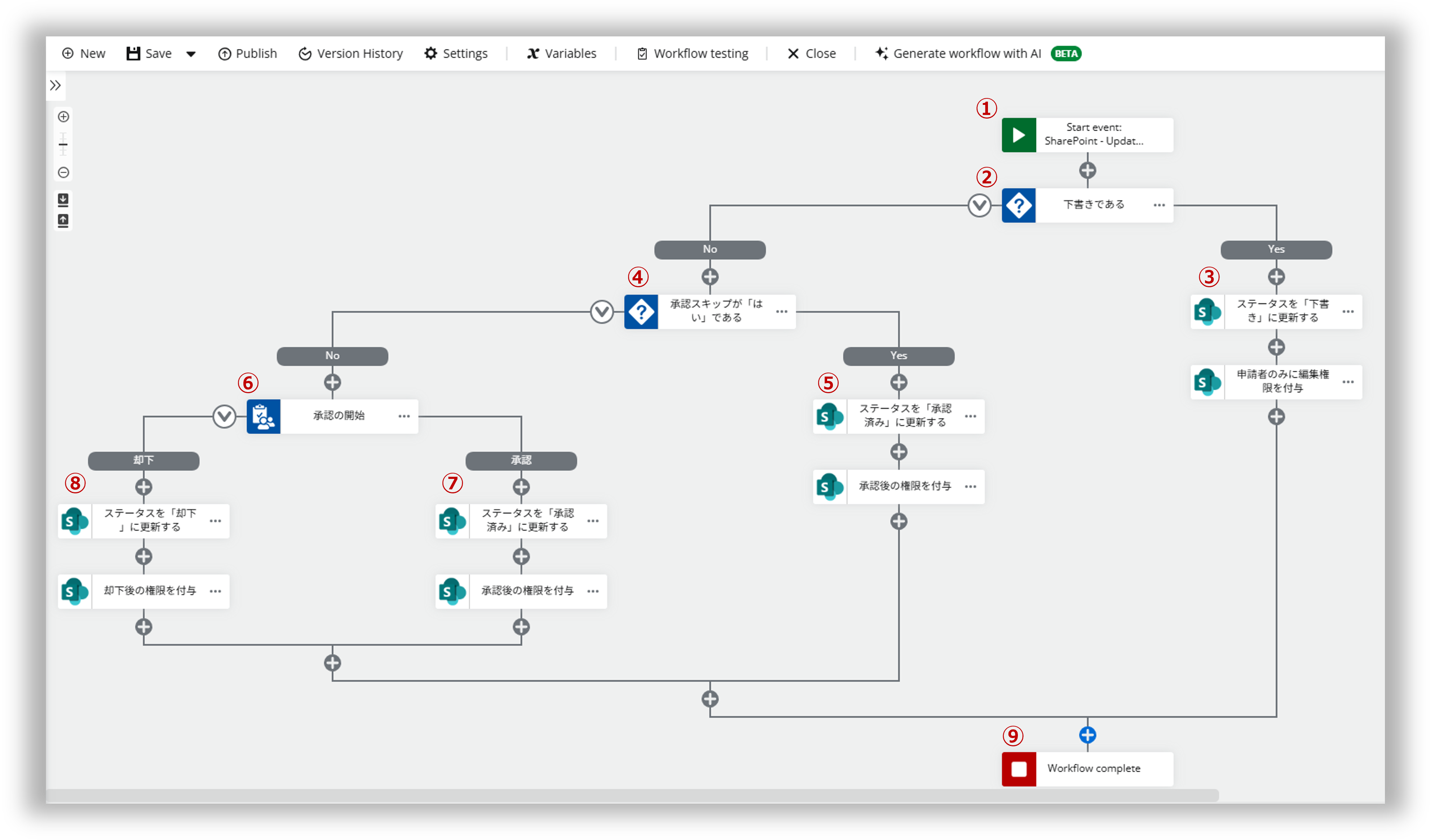Click the condition diamond icon on 下書きである
Screen dimensions: 1430x840
[1019, 205]
